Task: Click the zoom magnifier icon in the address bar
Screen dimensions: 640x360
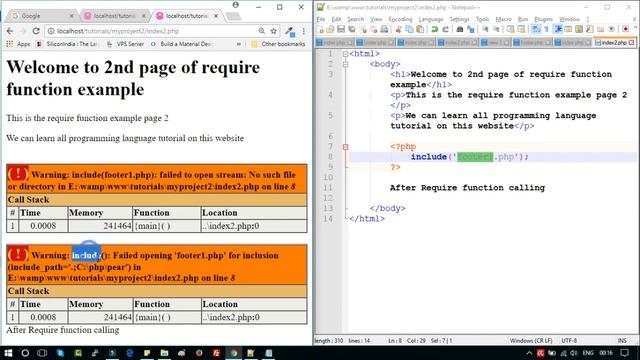Action: [x=262, y=31]
